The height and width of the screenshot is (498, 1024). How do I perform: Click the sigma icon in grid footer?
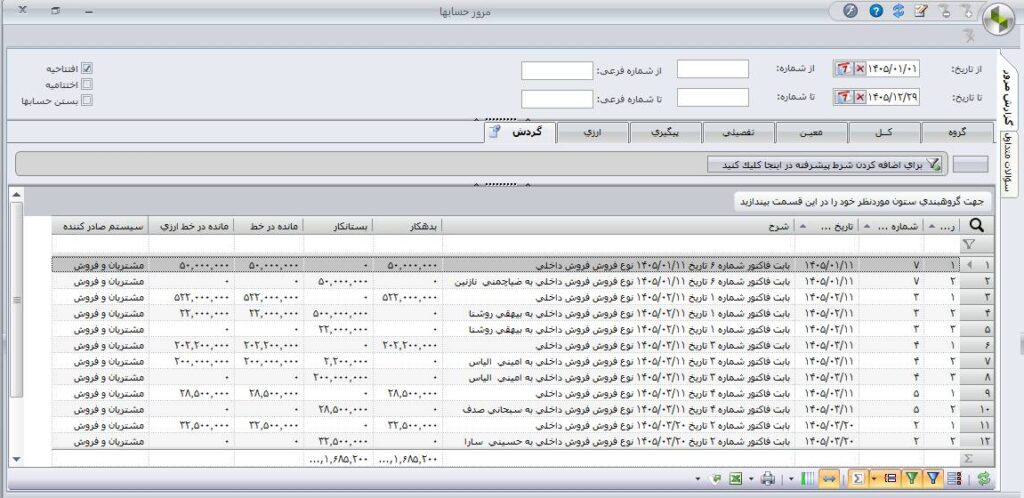pos(968,459)
